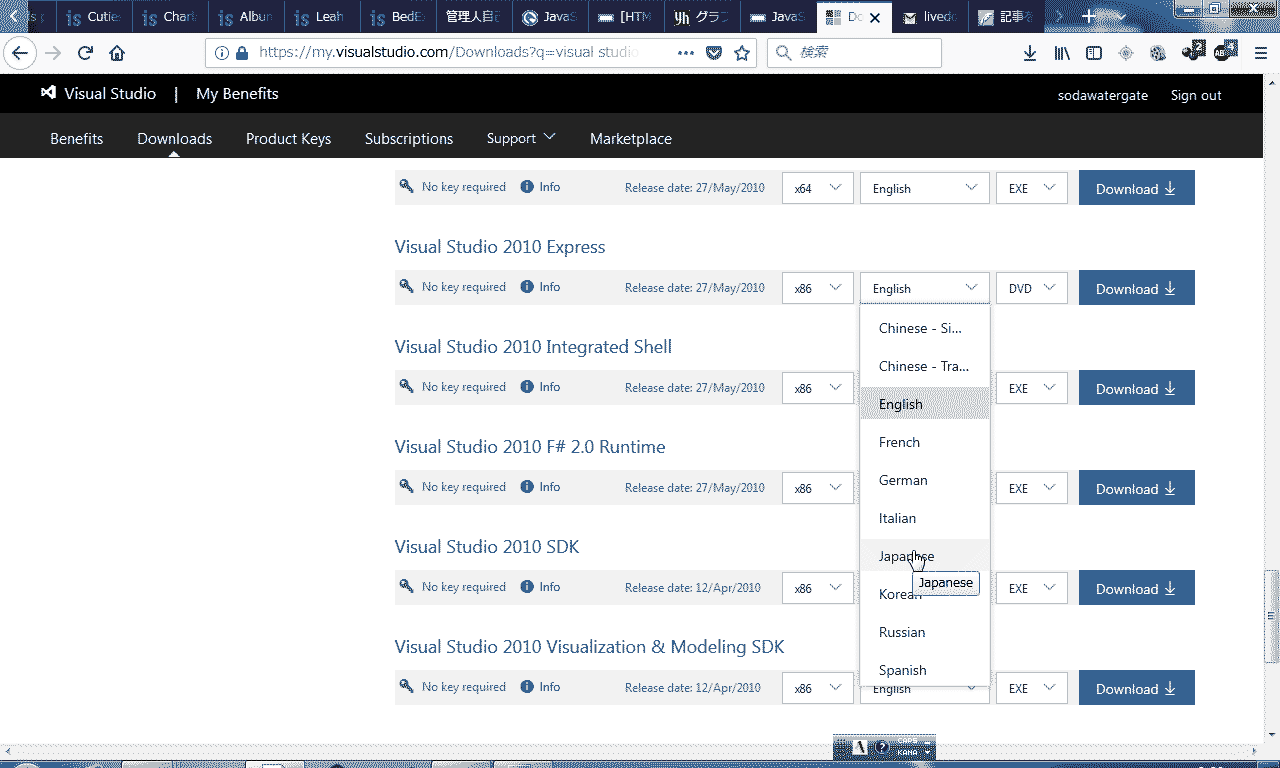Open the sidebar panel icon
Viewport: 1280px width, 768px height.
(x=1093, y=53)
